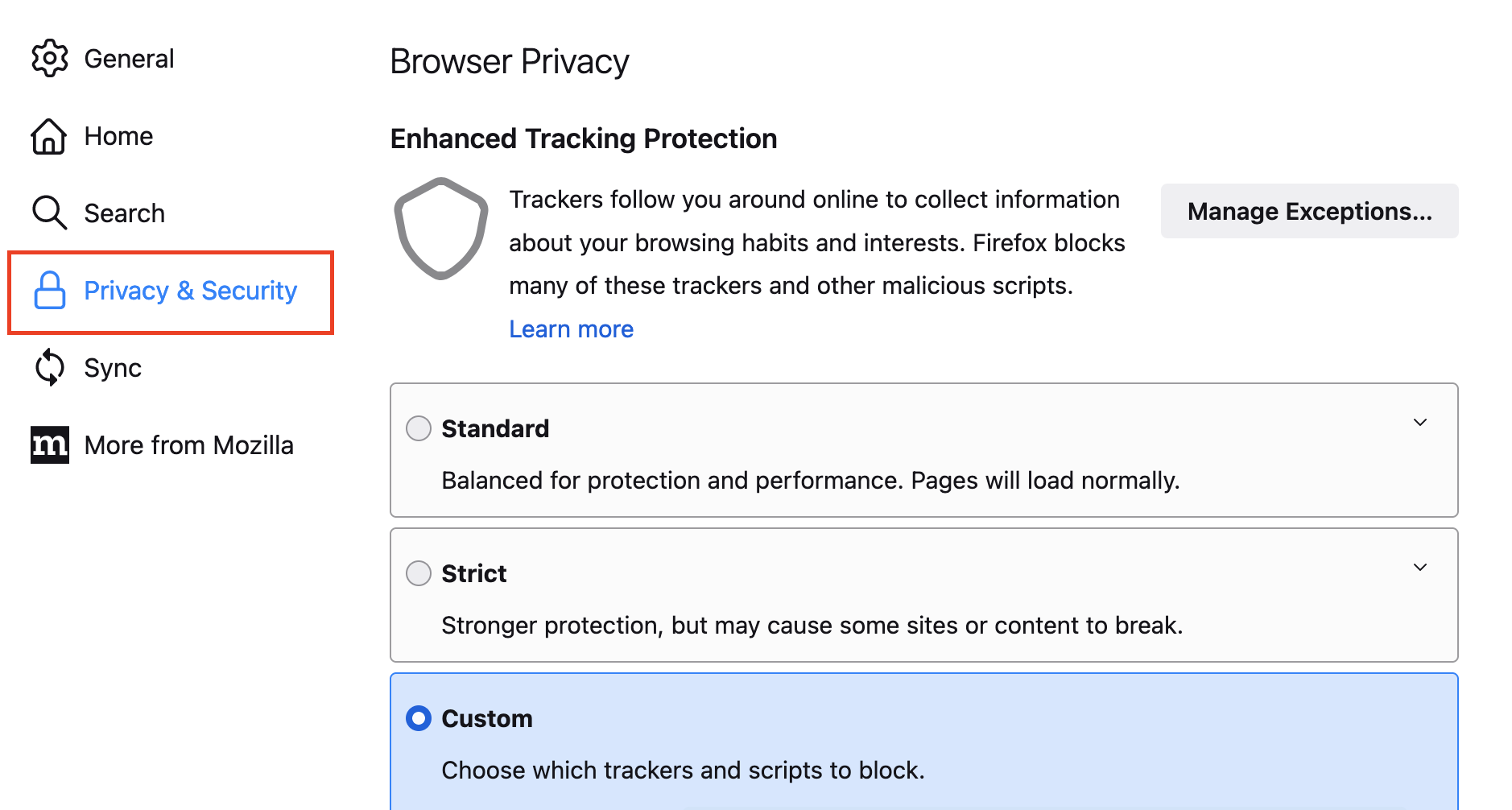Click the Privacy & Security lock icon
Viewport: 1512px width, 810px height.
coord(49,291)
